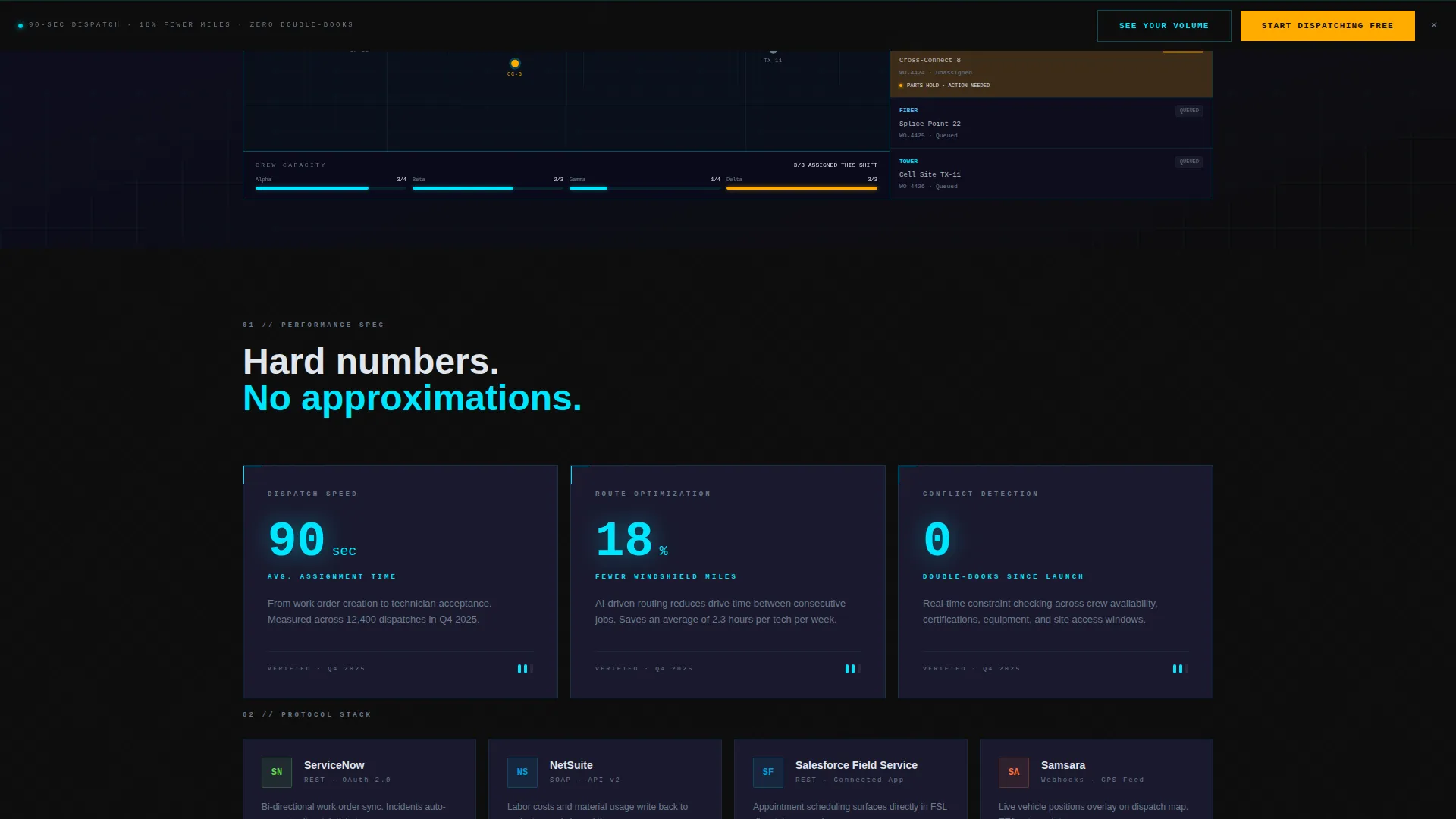Click the banner text '90-SEC DISPATCH'

74,25
